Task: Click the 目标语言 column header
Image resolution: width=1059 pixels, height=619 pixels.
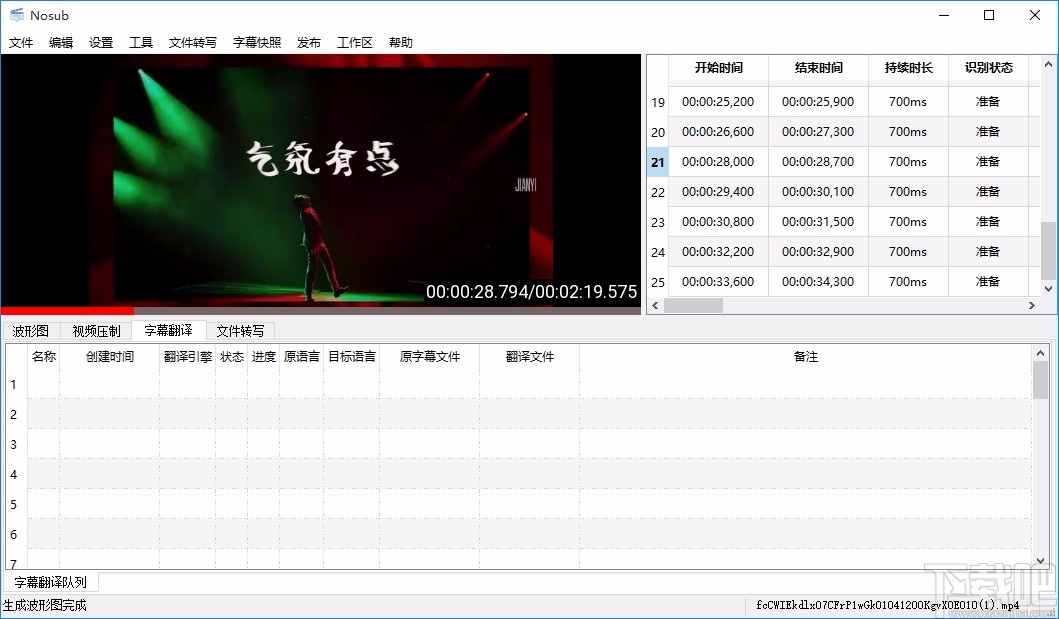Action: pos(352,356)
